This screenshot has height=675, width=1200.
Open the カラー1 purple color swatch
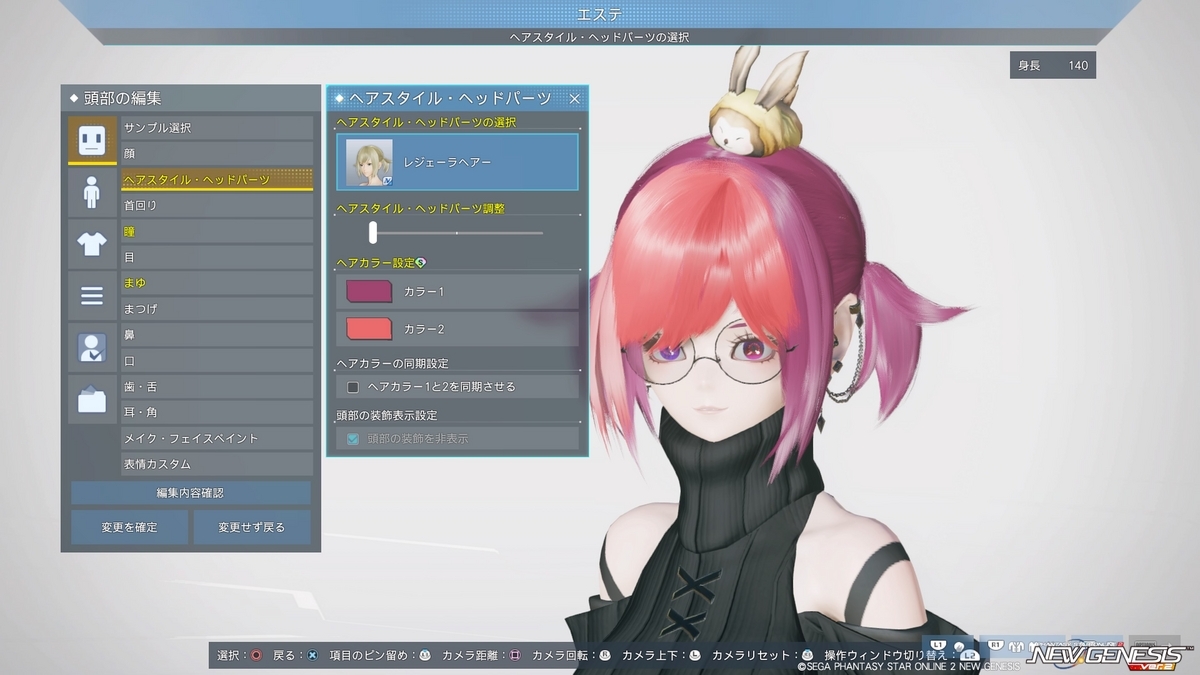point(369,291)
